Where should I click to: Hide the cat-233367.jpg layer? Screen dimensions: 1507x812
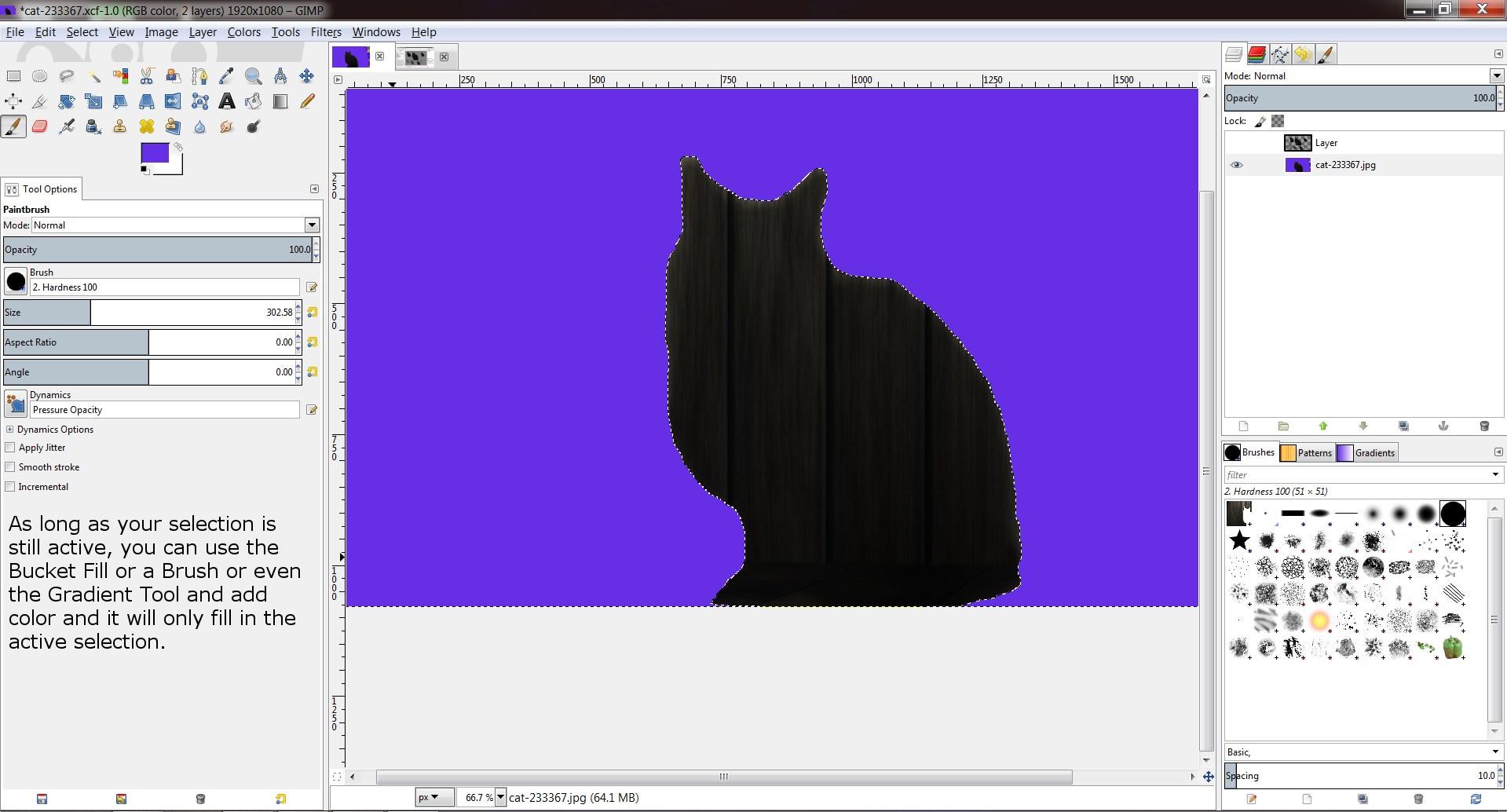point(1236,165)
